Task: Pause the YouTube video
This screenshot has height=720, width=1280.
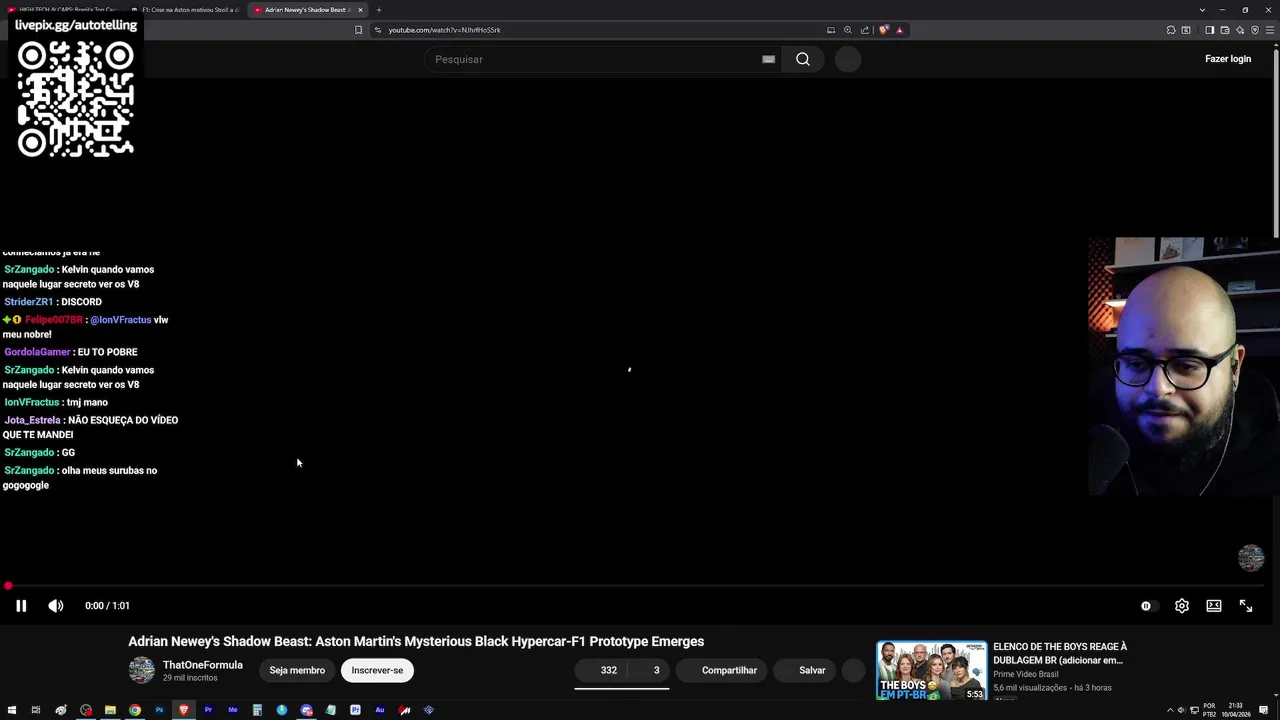Action: 21,606
